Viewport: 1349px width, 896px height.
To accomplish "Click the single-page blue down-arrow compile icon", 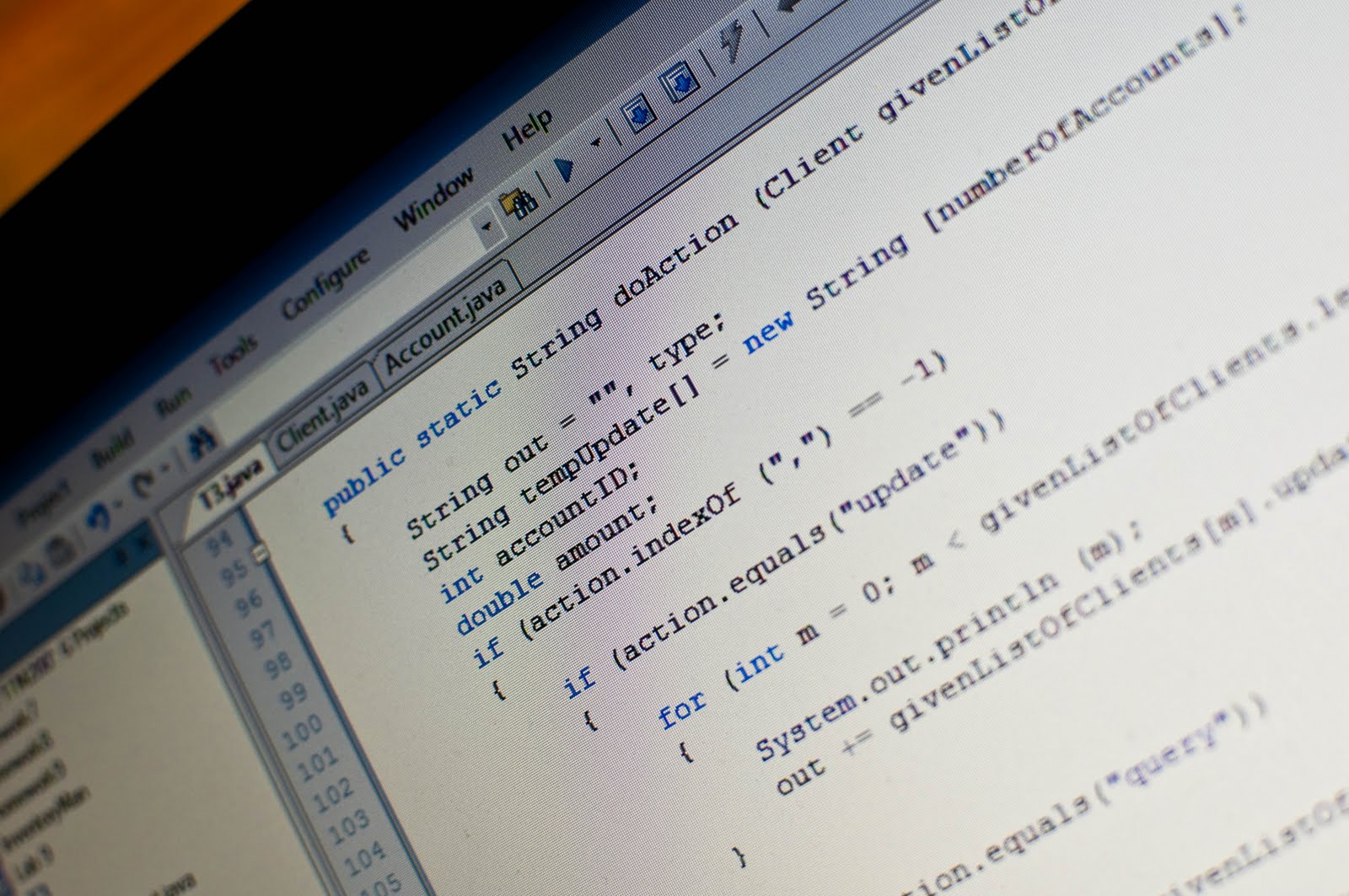I will coord(640,115).
